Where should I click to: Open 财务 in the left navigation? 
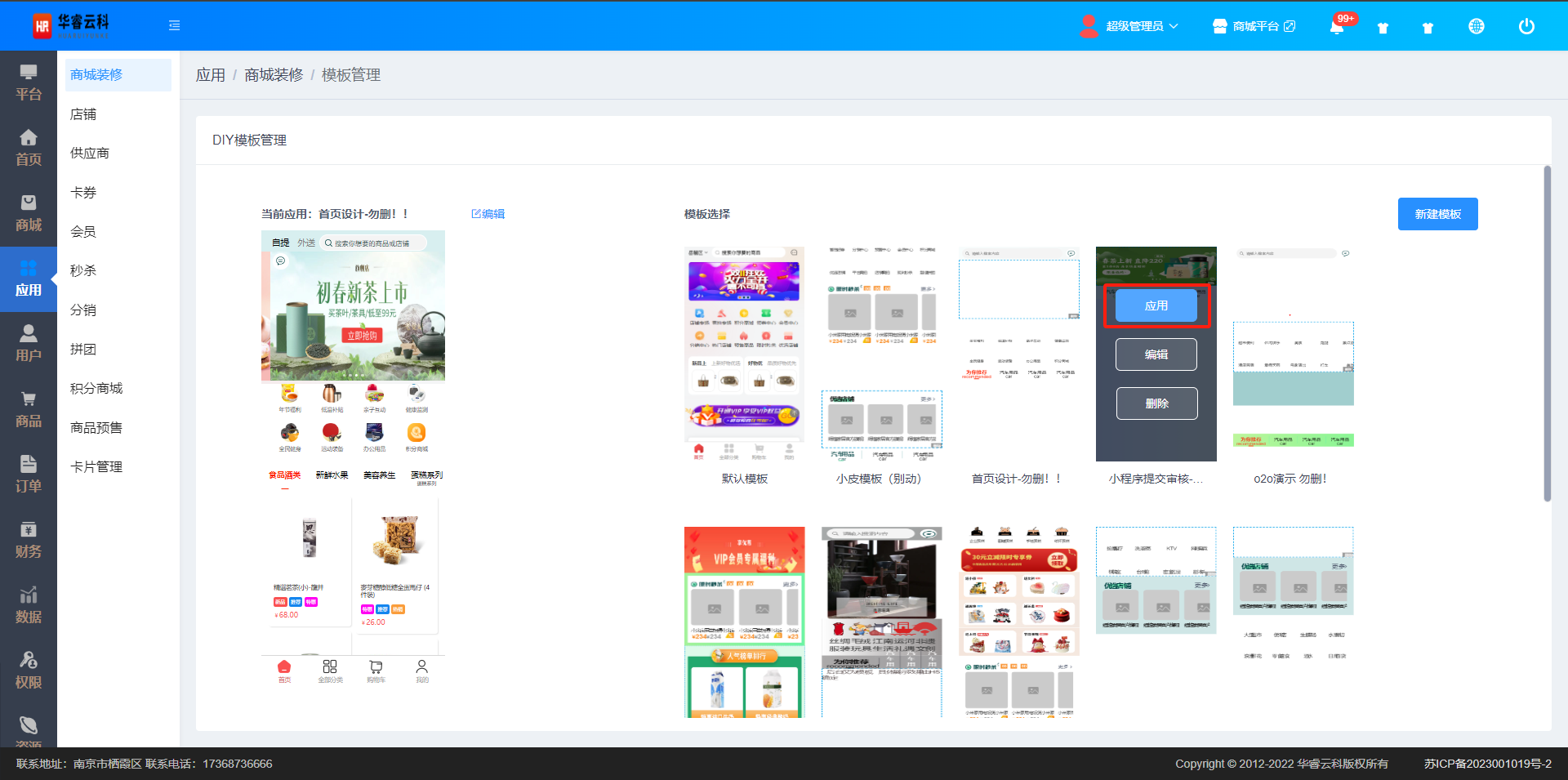coord(29,540)
